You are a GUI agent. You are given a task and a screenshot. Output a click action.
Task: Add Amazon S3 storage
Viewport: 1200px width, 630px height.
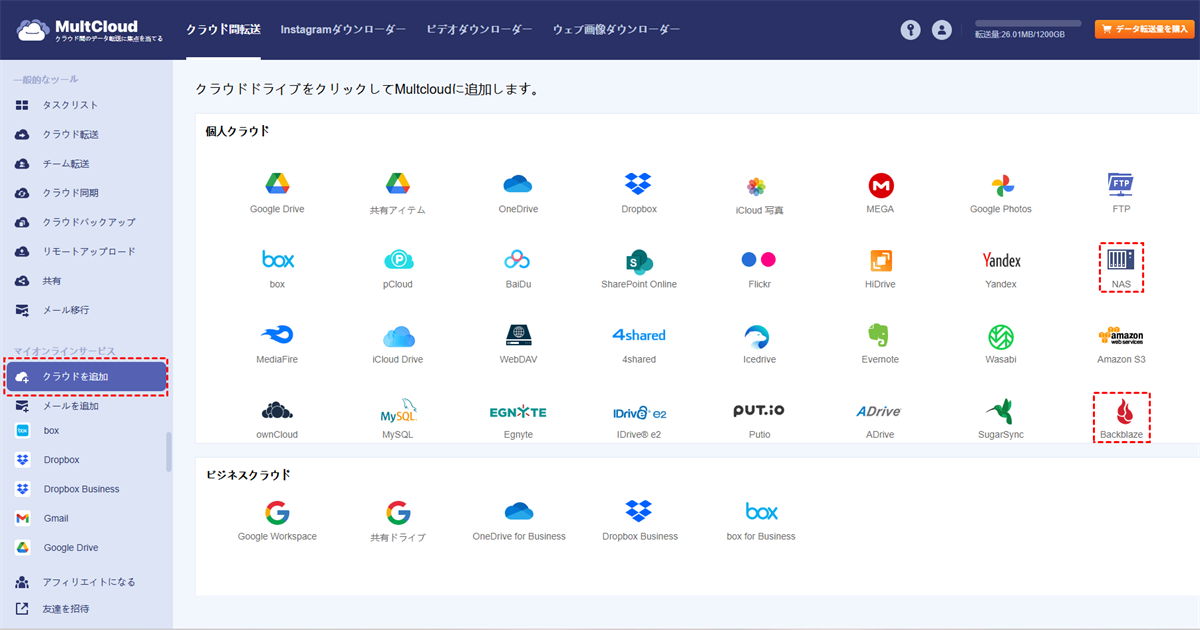tap(1121, 336)
